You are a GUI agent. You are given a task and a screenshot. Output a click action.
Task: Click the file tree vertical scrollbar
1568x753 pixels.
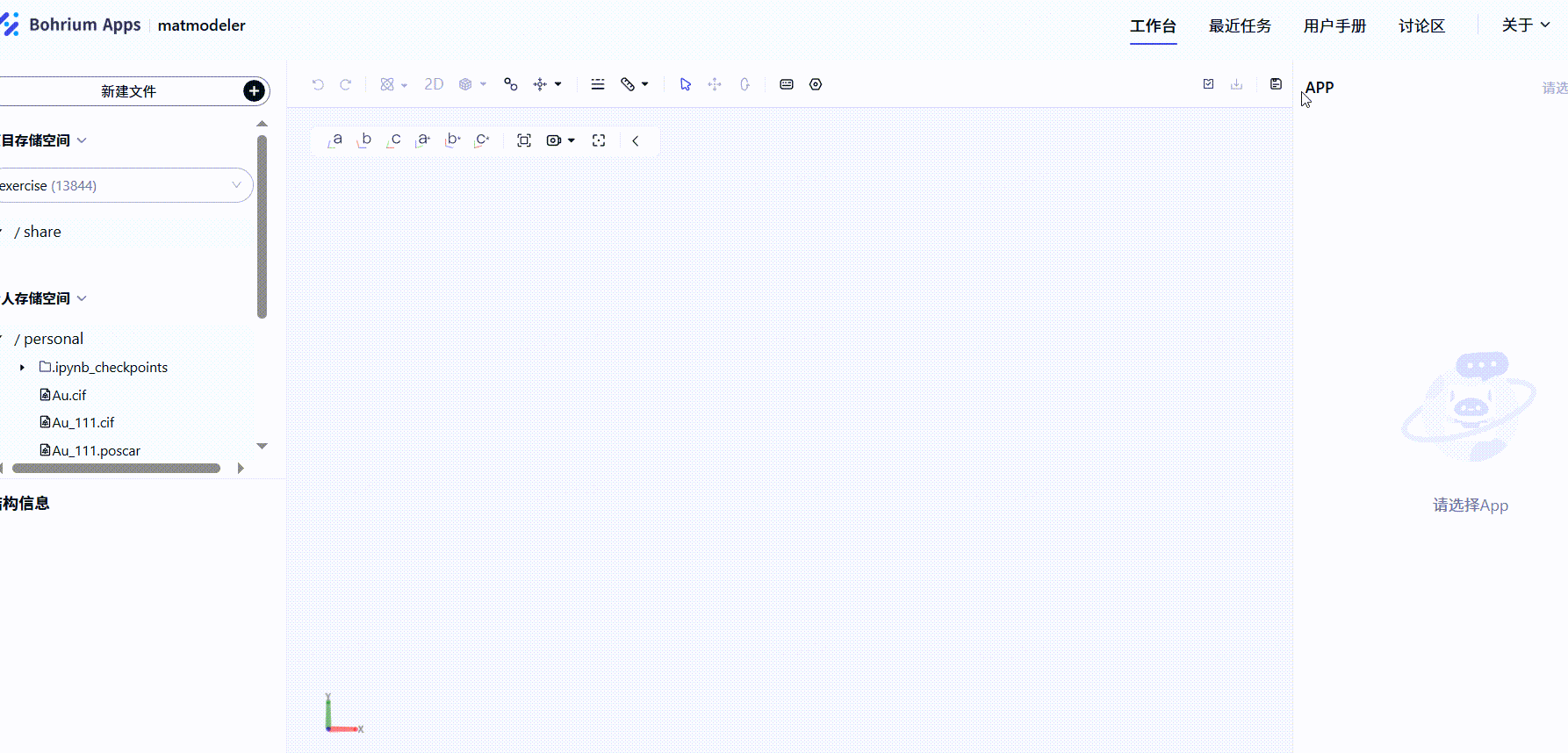click(x=262, y=226)
